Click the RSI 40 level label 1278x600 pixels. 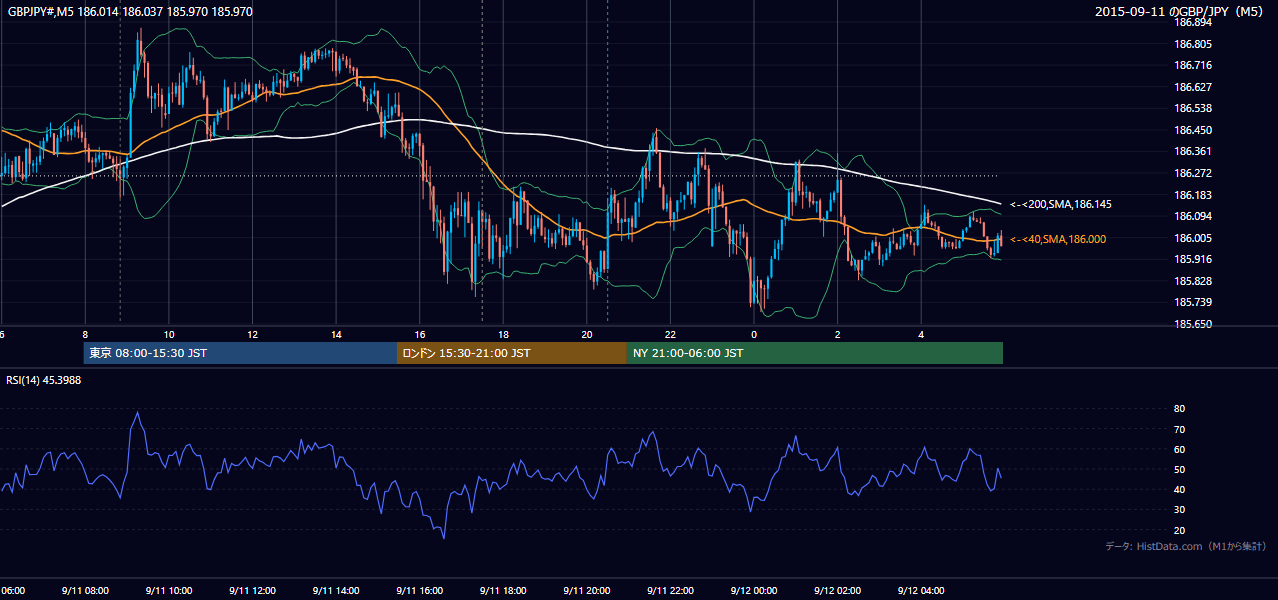(1179, 489)
